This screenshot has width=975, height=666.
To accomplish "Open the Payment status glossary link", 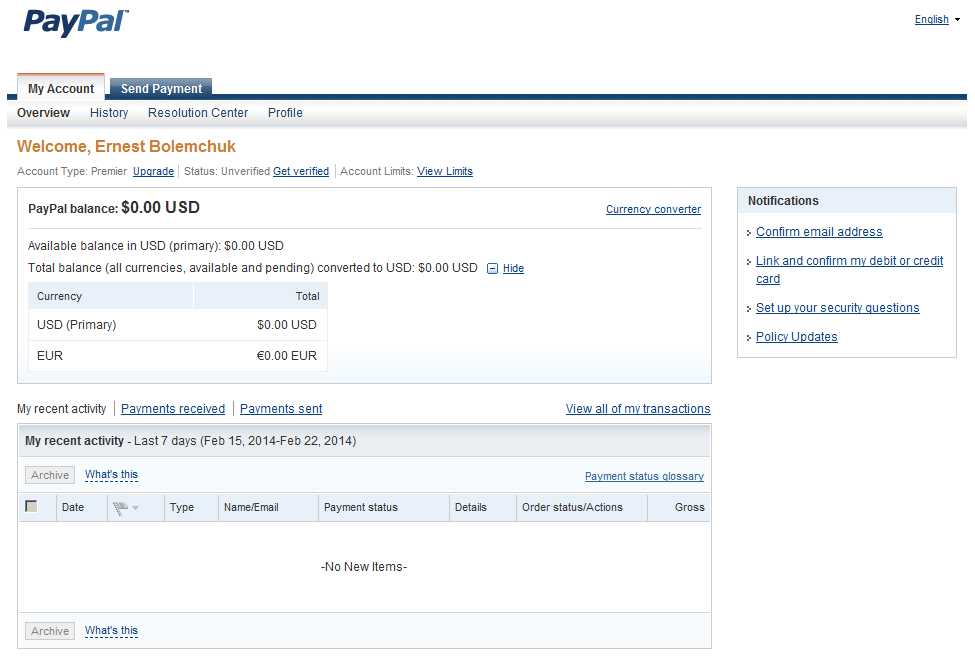I will pos(644,476).
